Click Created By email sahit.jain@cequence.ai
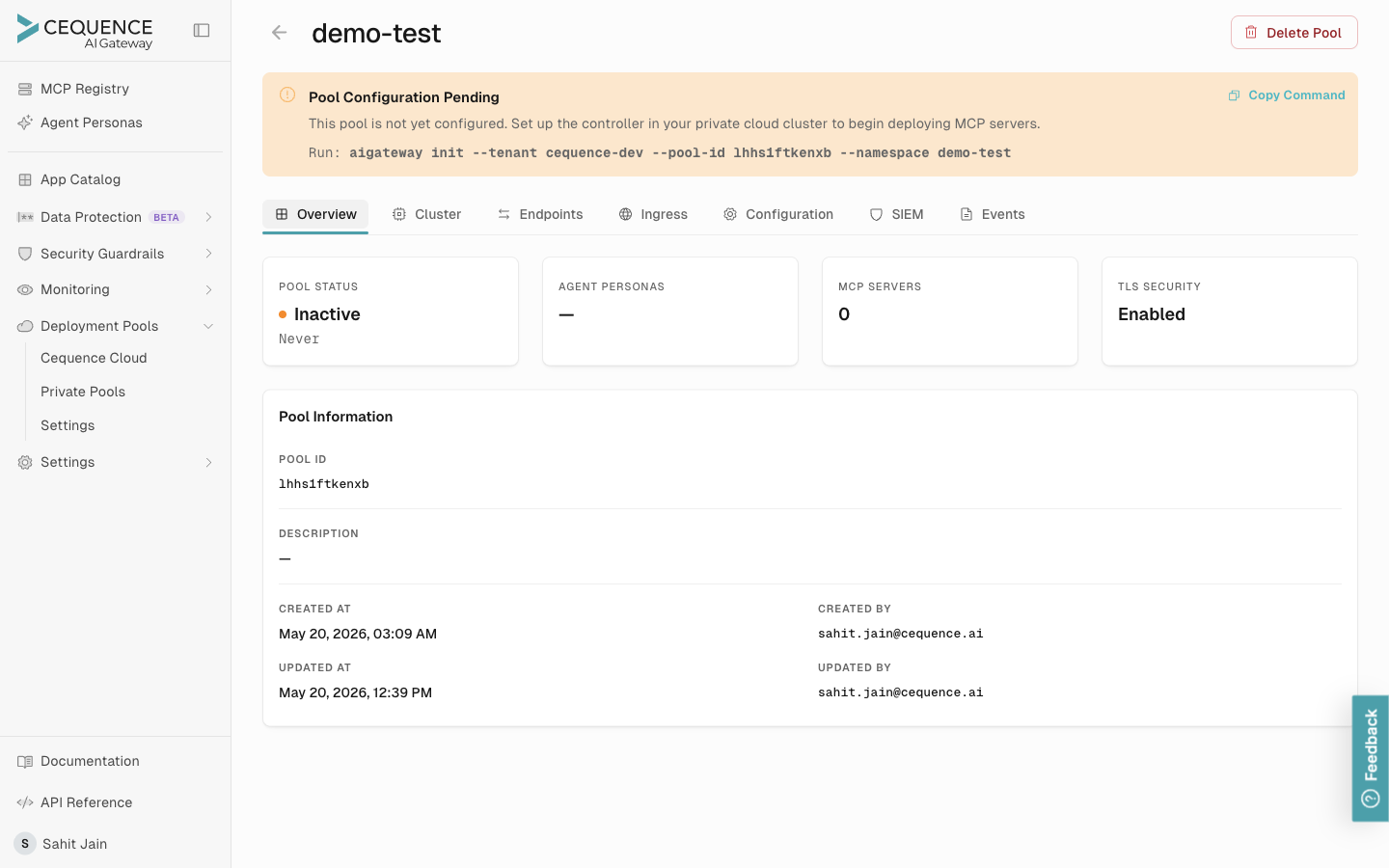This screenshot has height=868, width=1389. (901, 634)
